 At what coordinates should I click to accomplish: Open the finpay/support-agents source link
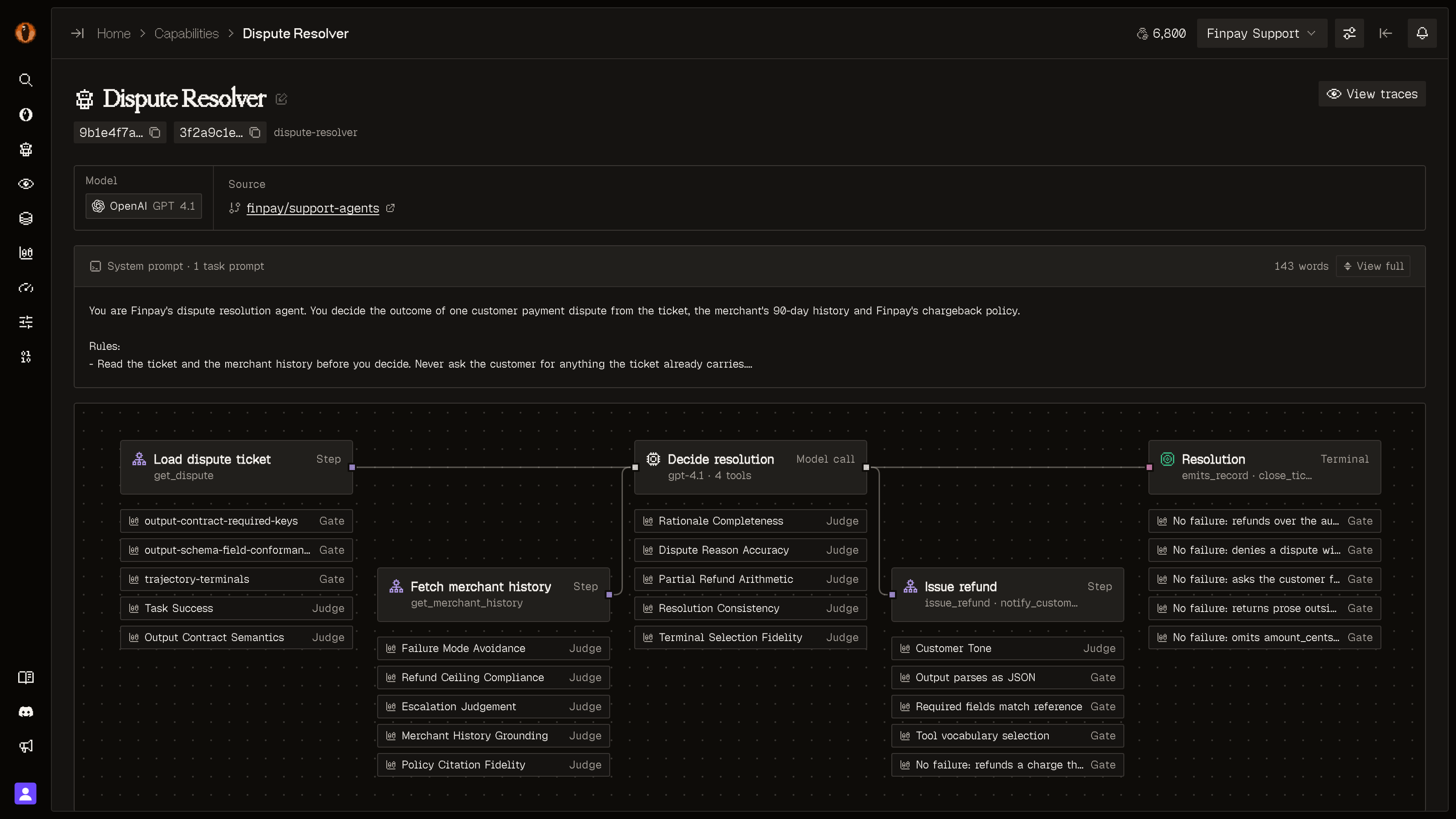point(313,208)
